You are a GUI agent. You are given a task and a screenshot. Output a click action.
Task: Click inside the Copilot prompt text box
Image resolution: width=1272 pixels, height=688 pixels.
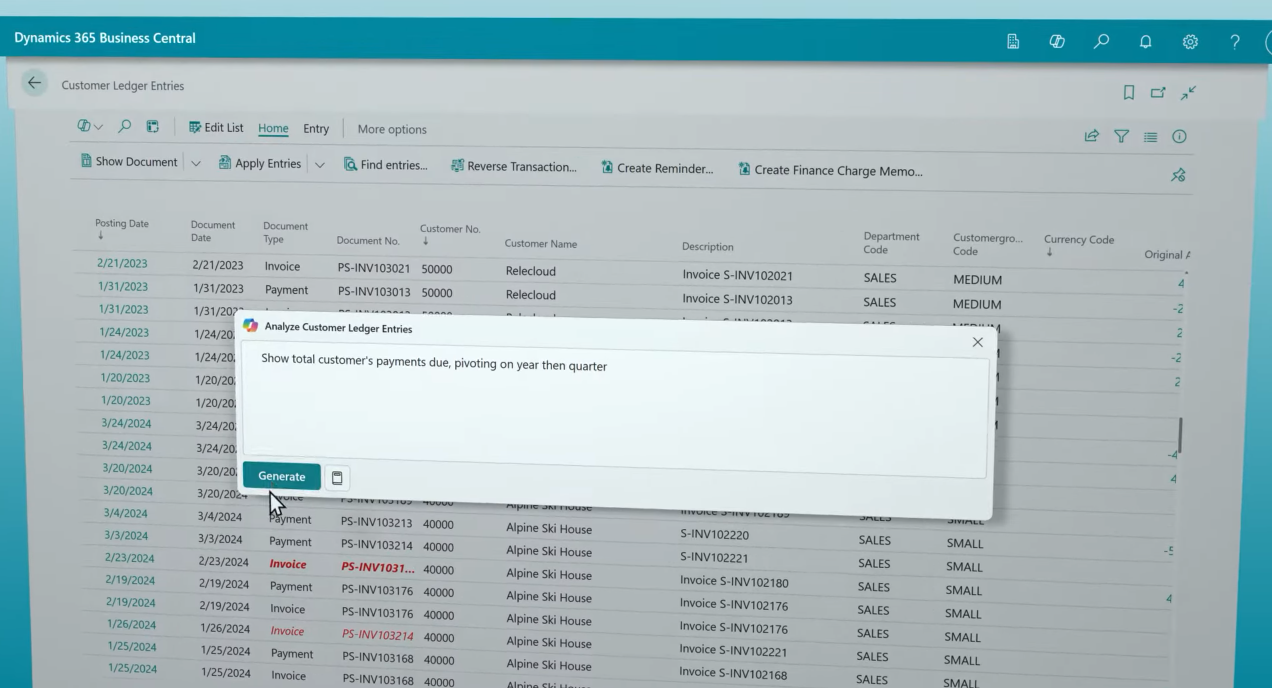coord(616,407)
